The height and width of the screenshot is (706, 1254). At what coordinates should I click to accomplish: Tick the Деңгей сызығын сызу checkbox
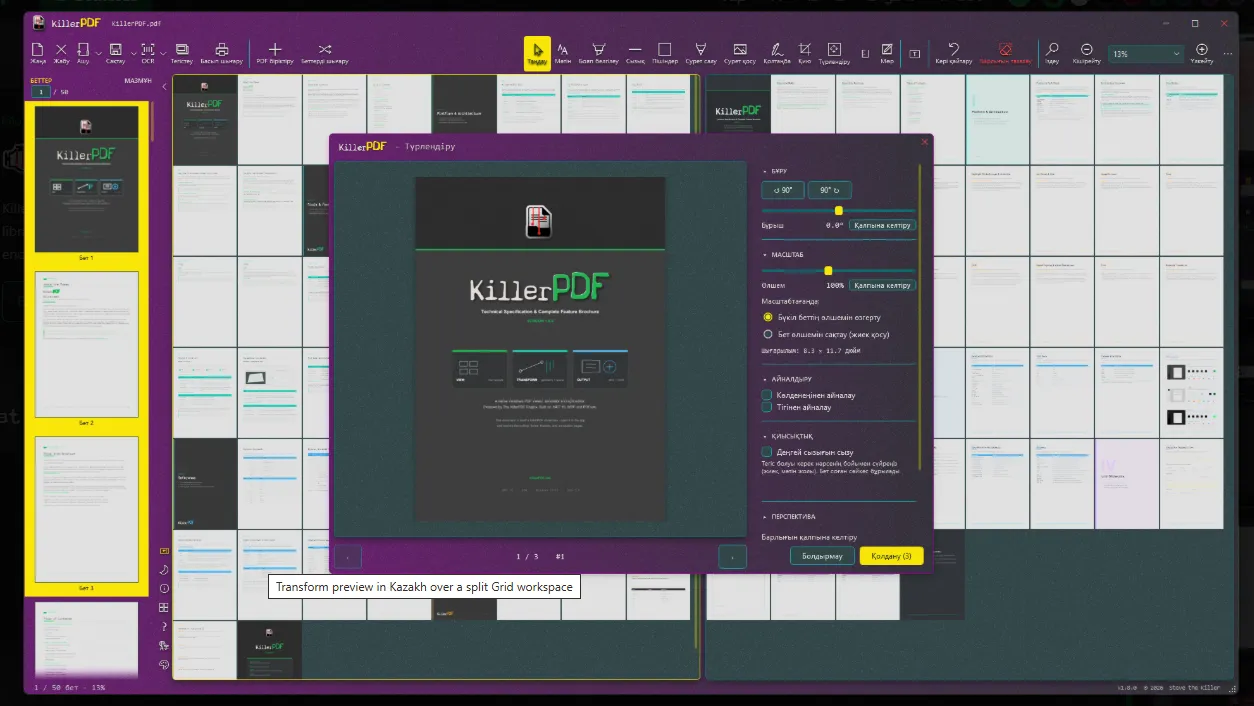click(767, 452)
